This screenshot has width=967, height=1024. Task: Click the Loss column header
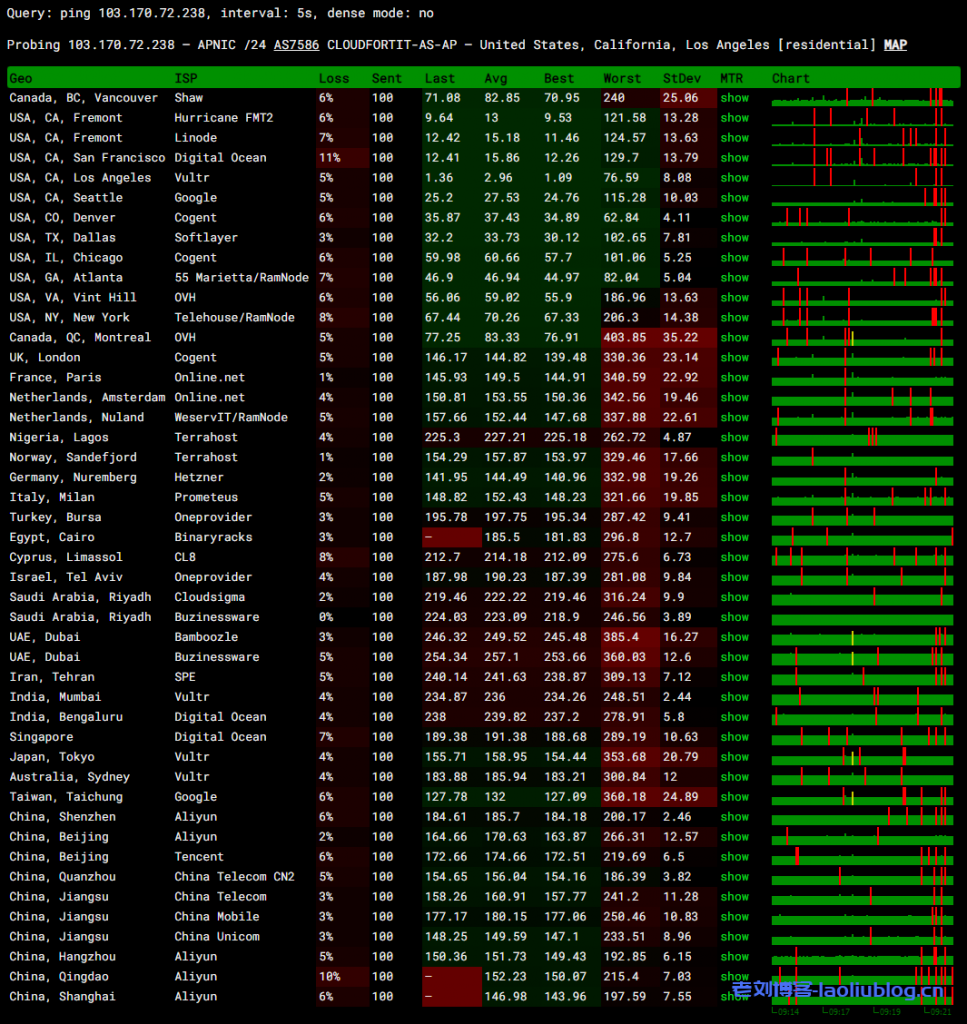pos(334,78)
